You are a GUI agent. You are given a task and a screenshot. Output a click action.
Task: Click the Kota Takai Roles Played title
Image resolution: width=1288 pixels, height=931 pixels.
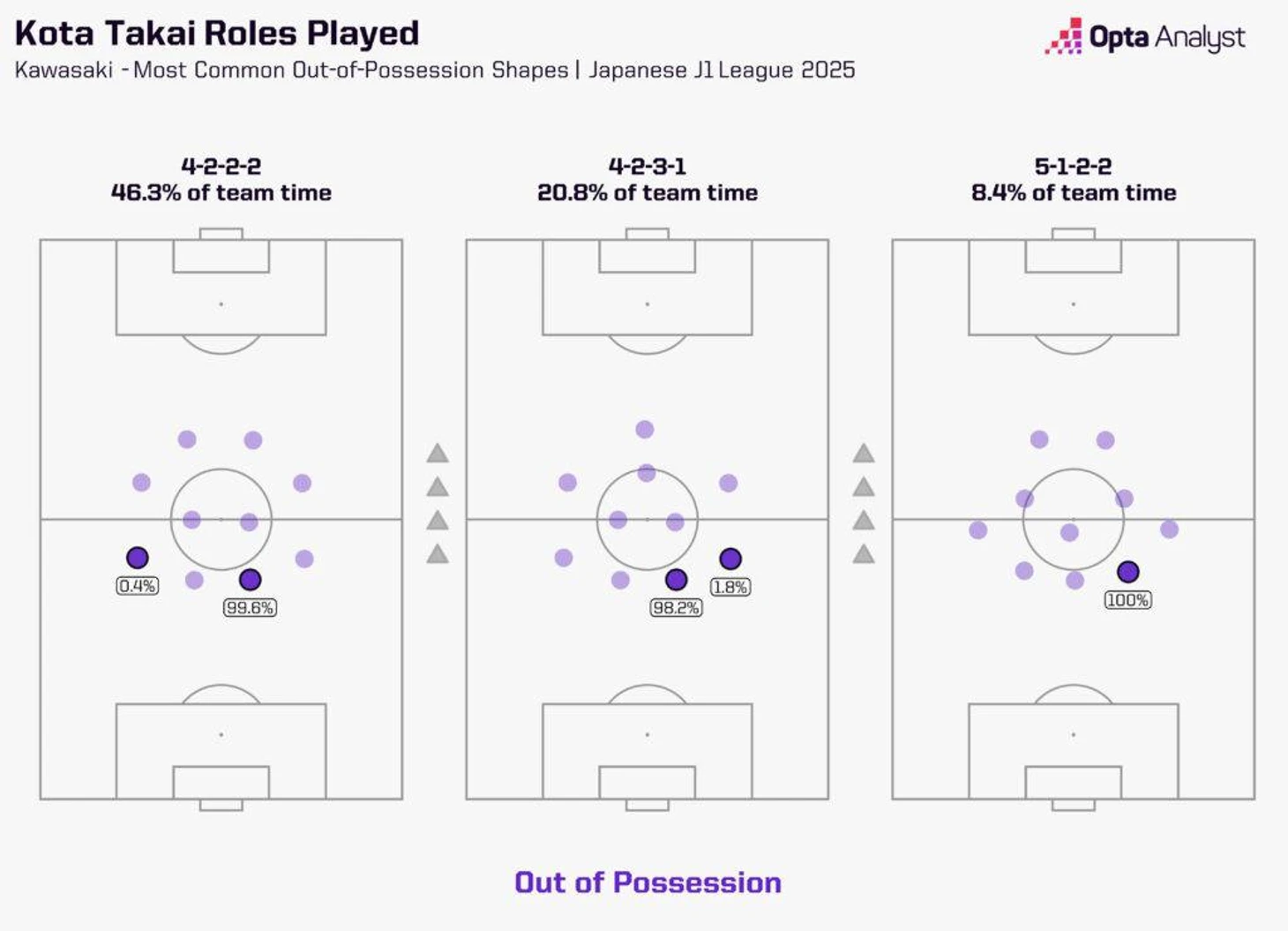pos(217,34)
